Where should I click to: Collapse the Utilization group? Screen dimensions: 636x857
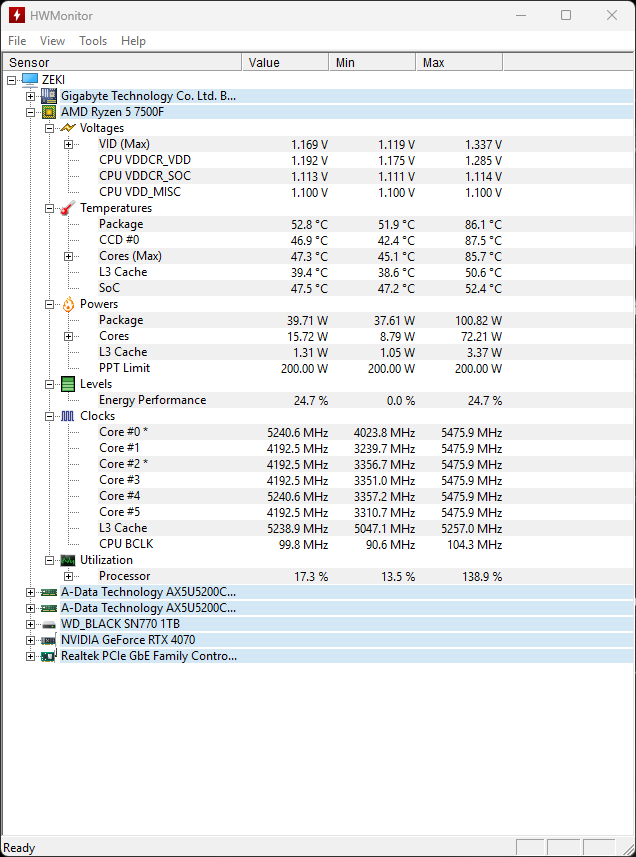[50, 560]
